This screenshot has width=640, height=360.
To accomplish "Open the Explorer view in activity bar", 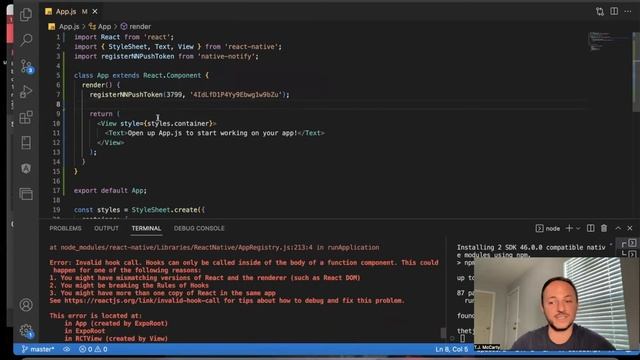I will (x=26, y=15).
